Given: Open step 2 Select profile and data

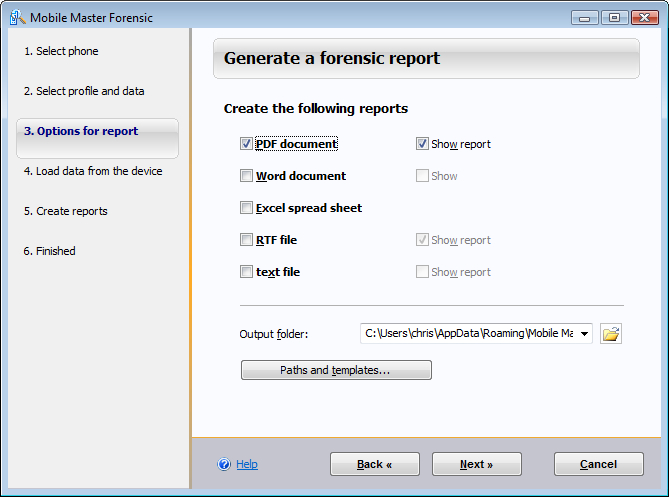Looking at the screenshot, I should pos(84,91).
